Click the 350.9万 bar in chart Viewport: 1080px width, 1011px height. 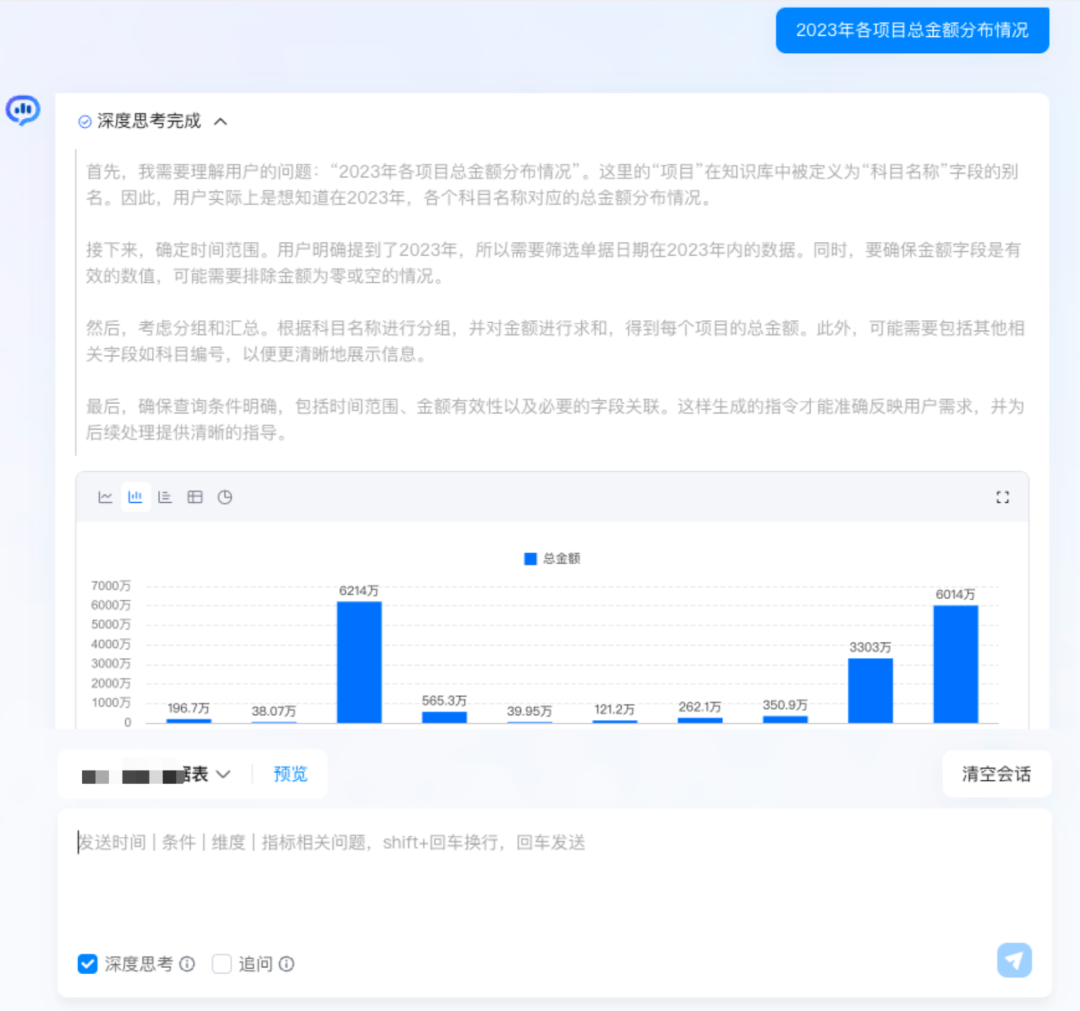(x=785, y=720)
